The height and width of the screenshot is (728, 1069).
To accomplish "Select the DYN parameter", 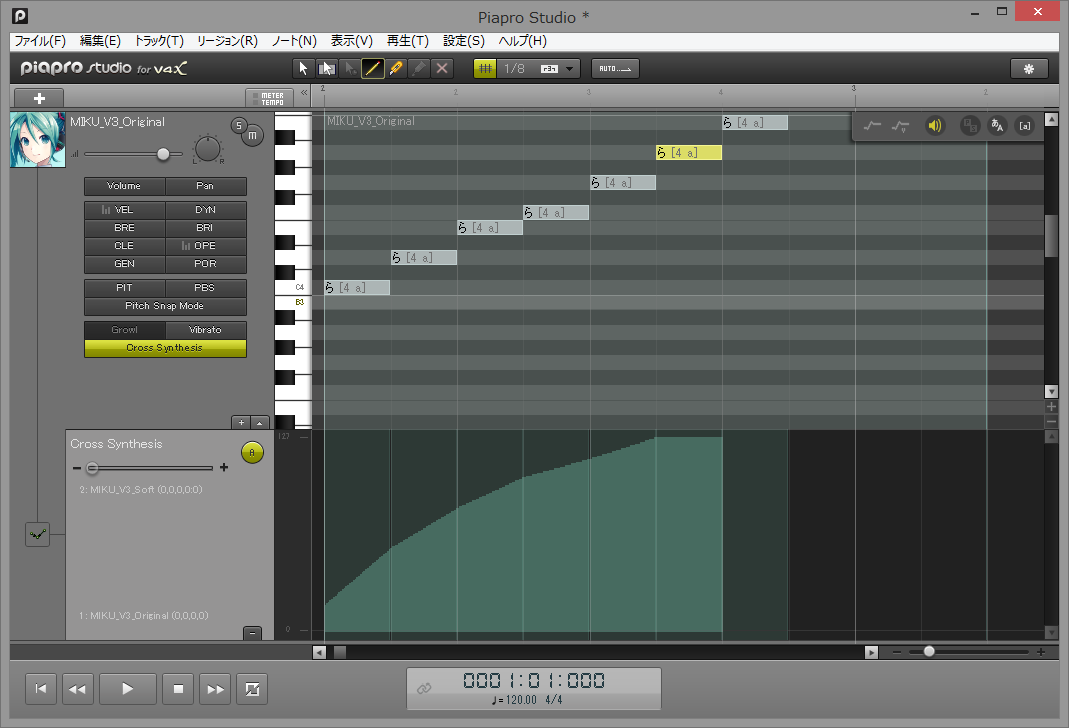I will [205, 210].
